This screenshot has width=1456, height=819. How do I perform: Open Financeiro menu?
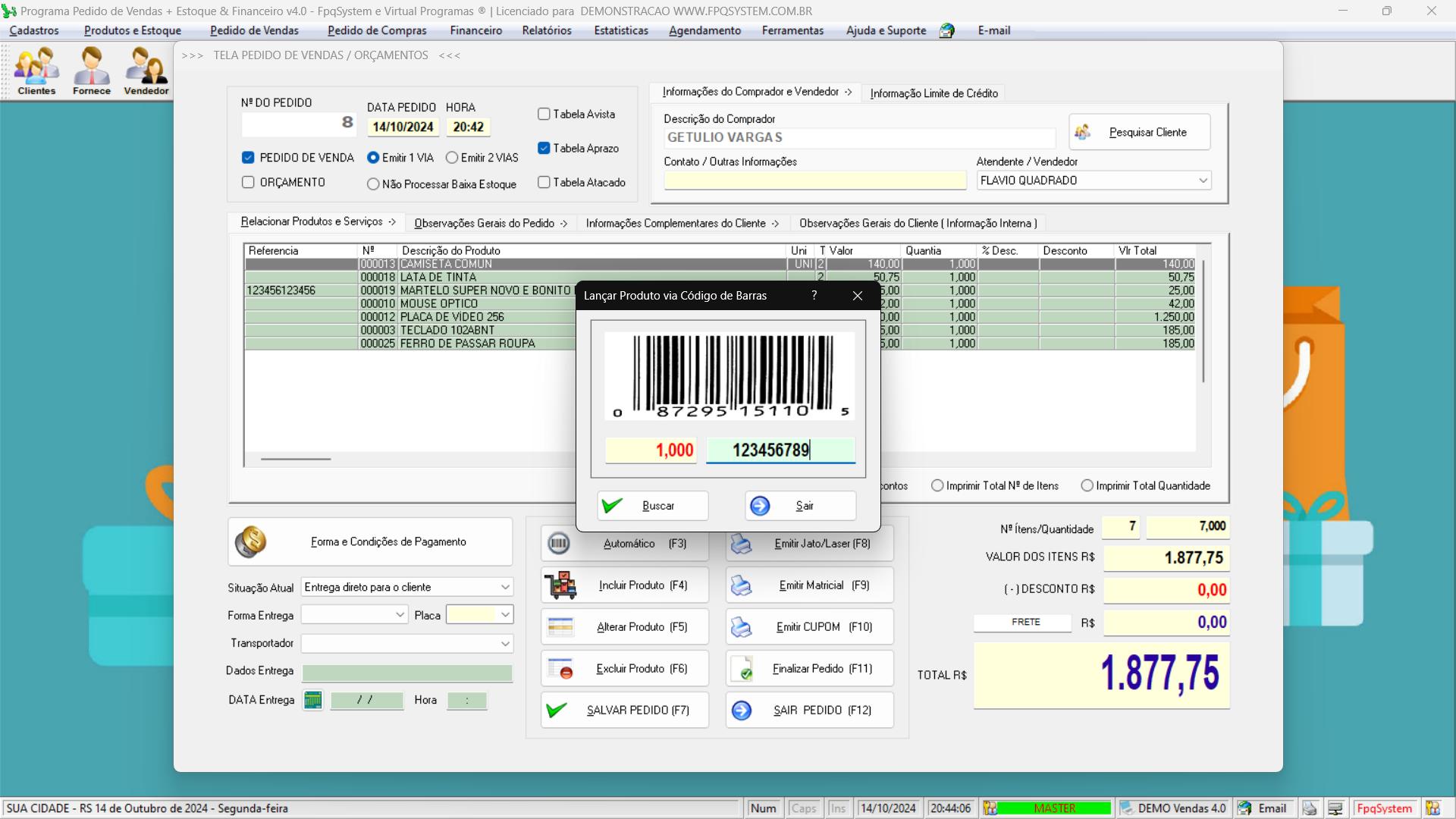475,30
